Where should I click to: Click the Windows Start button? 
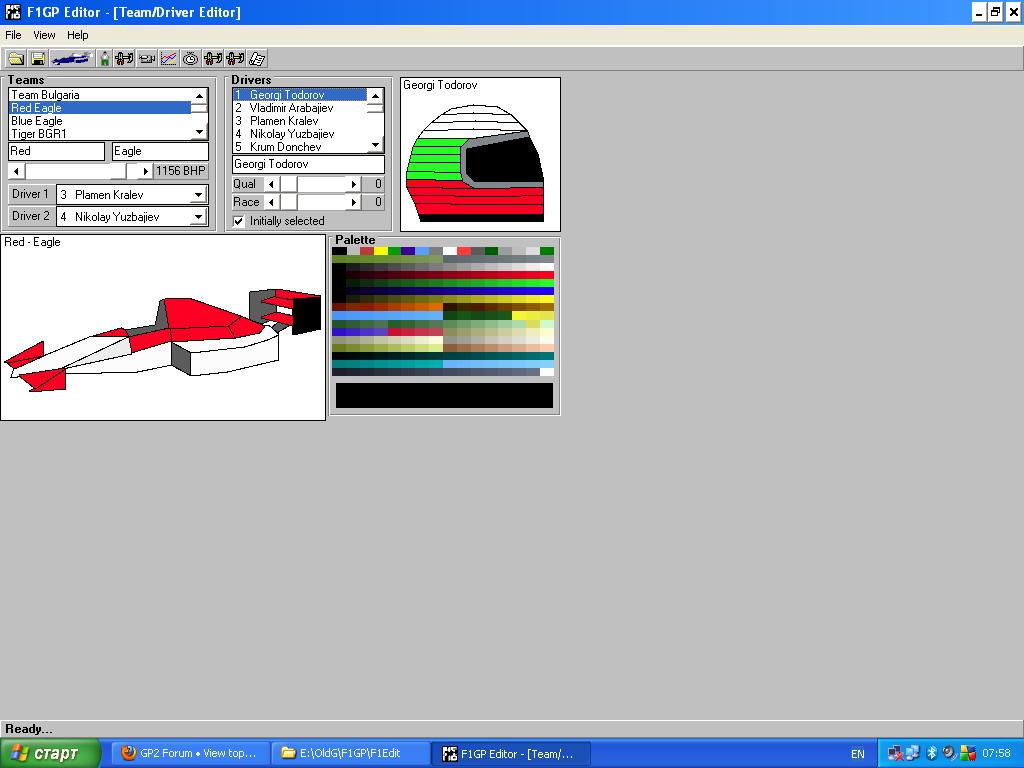(52, 753)
